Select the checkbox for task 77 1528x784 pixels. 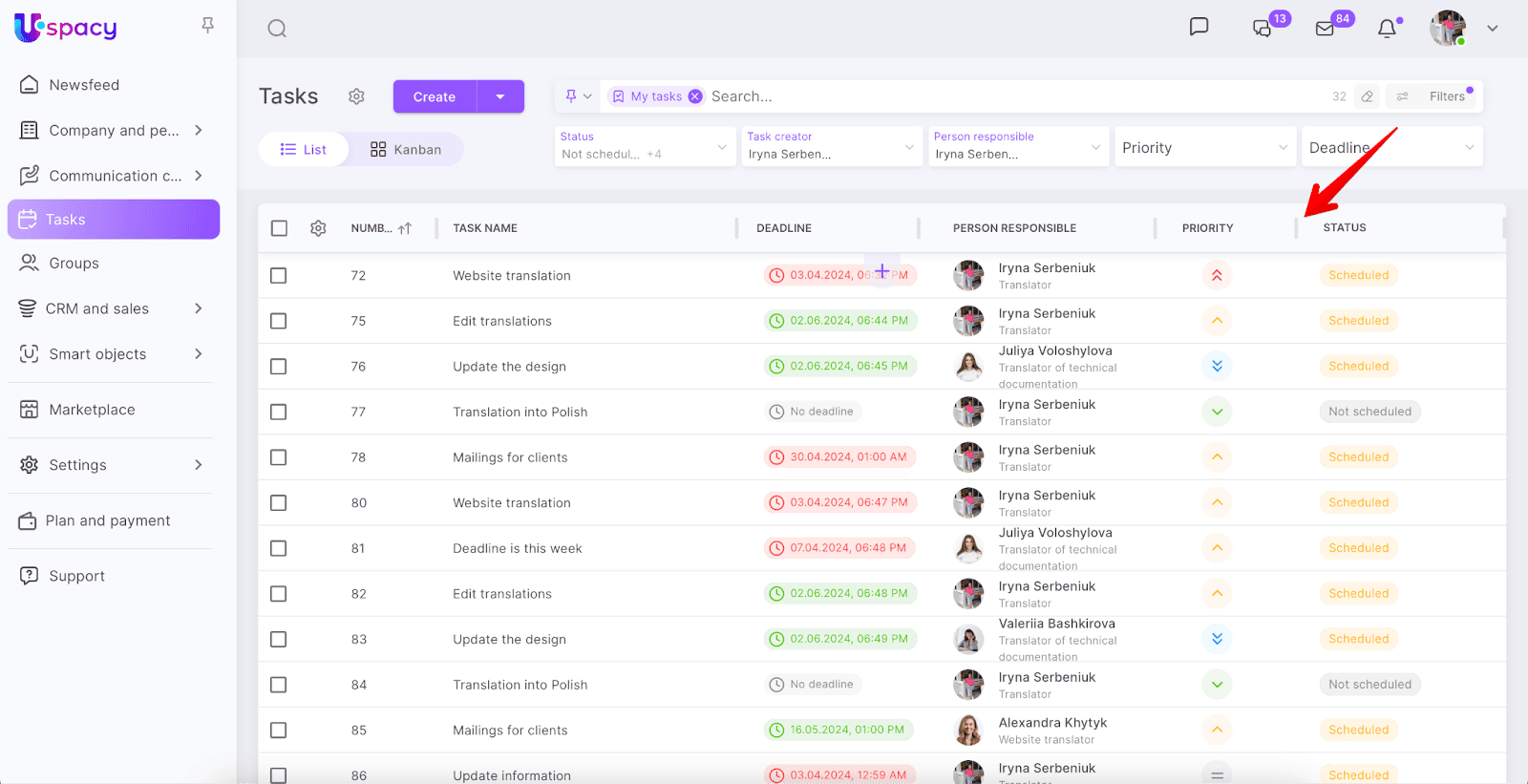(x=279, y=413)
